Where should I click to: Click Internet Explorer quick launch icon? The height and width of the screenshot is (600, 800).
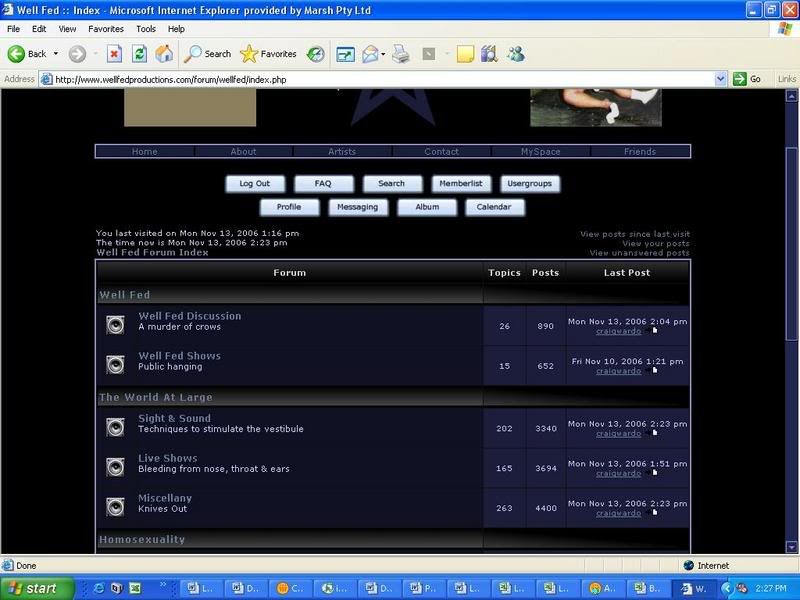[99, 588]
